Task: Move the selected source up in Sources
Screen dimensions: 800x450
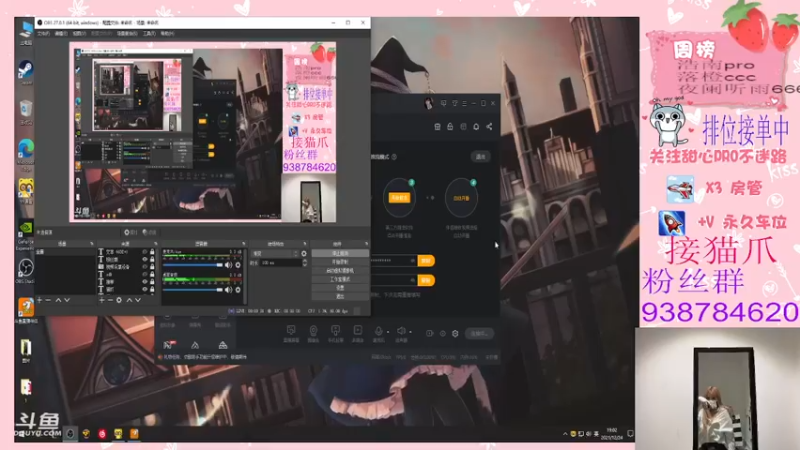Action: (129, 300)
